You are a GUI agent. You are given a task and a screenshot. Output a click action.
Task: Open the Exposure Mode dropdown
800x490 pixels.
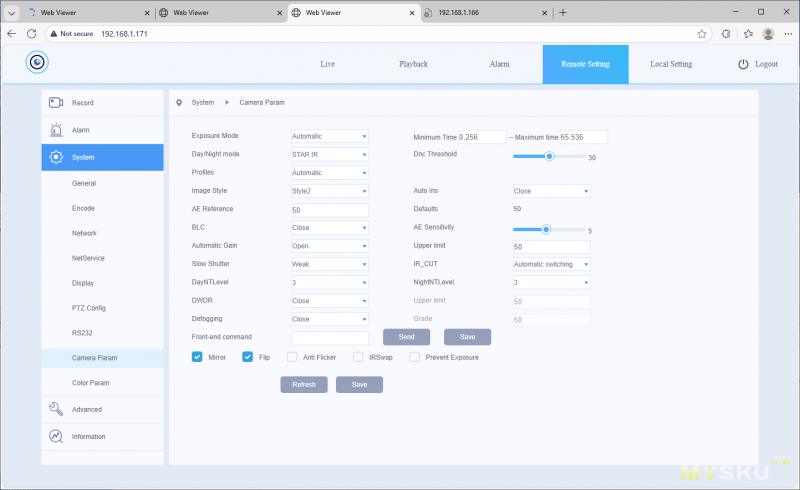pyautogui.click(x=330, y=136)
